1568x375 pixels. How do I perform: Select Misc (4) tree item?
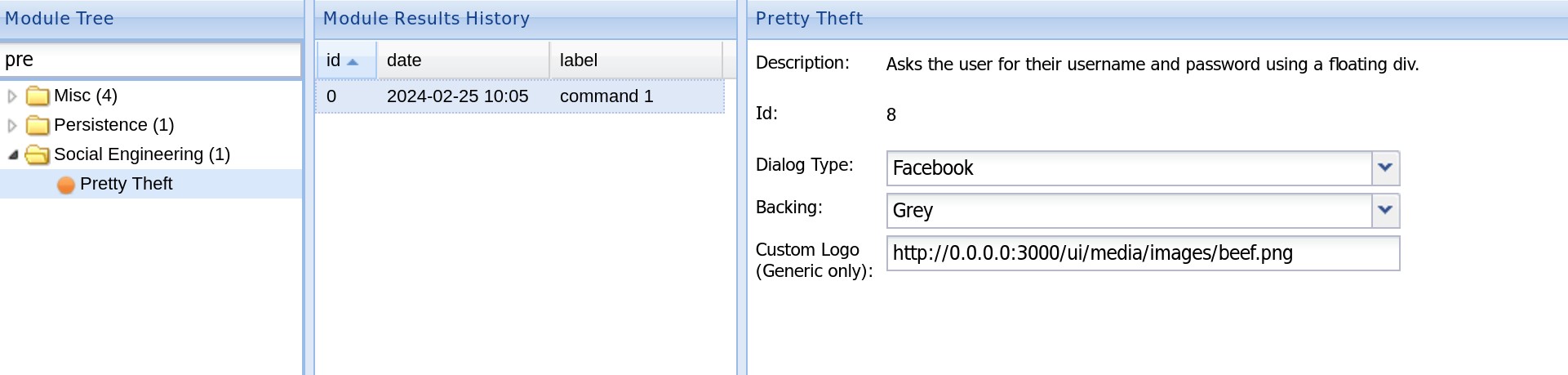85,96
